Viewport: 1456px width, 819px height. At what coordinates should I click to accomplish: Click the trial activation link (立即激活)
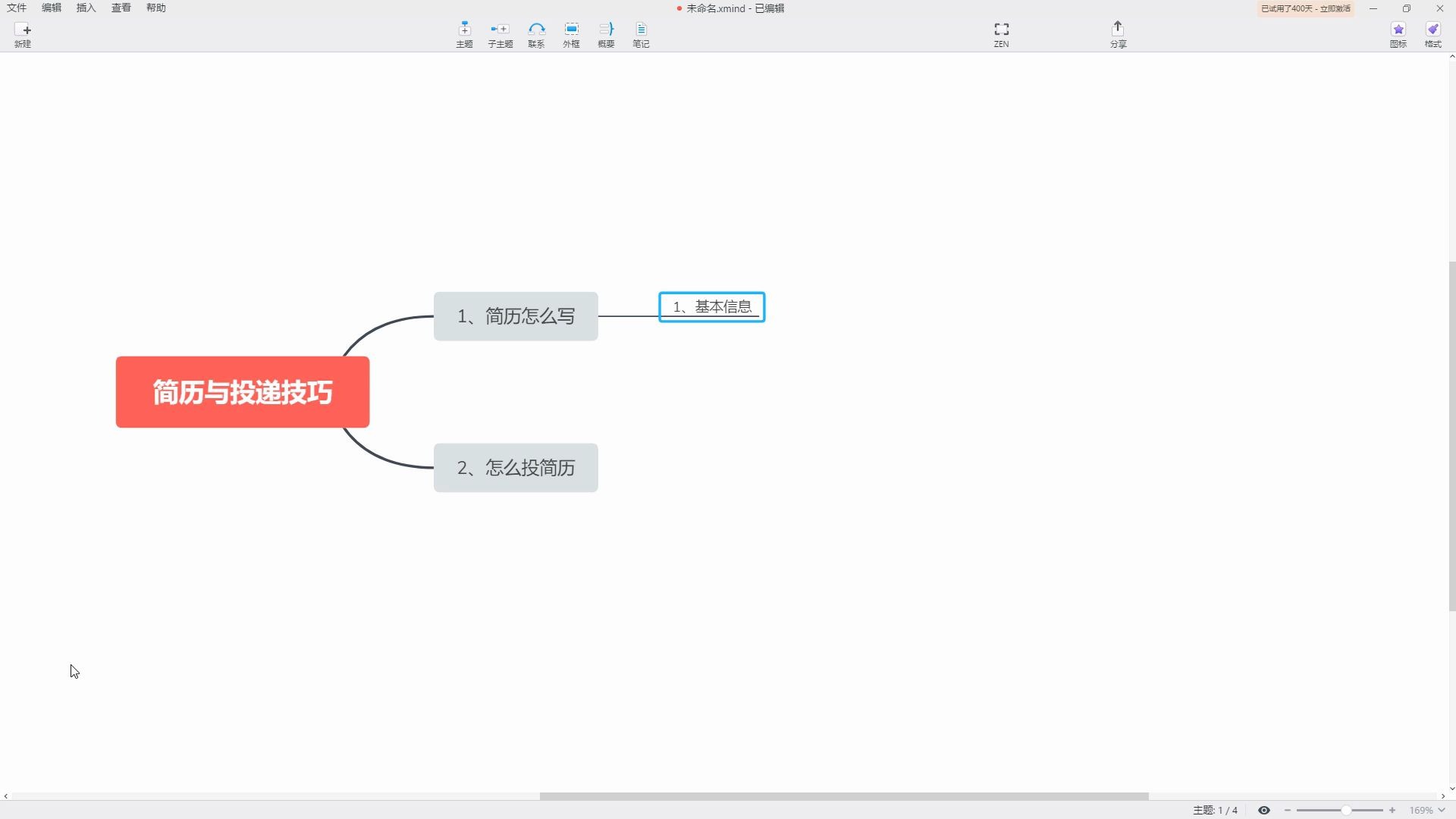[x=1335, y=8]
